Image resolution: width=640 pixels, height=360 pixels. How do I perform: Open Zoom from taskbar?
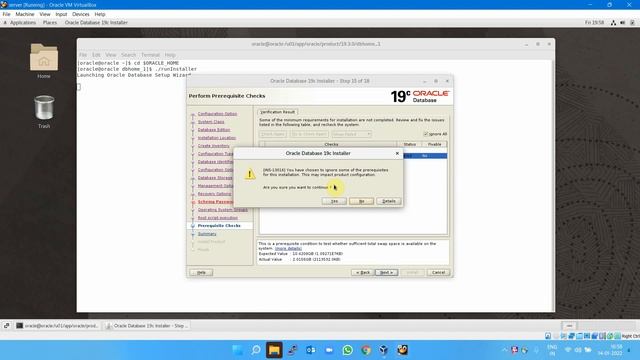(x=329, y=350)
